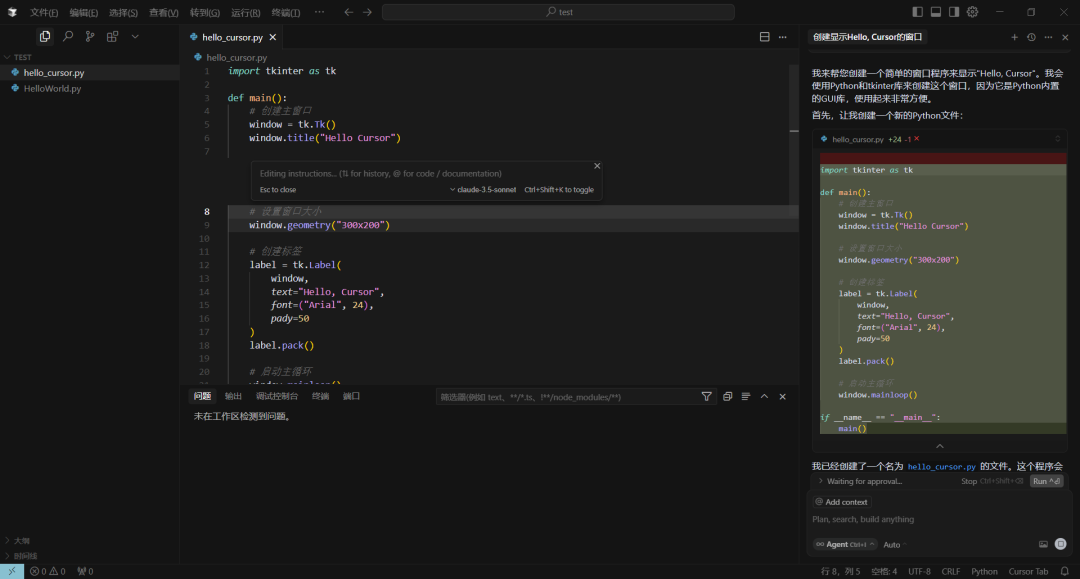Open the 编辑(E) menu
The image size is (1080, 579).
(x=83, y=12)
